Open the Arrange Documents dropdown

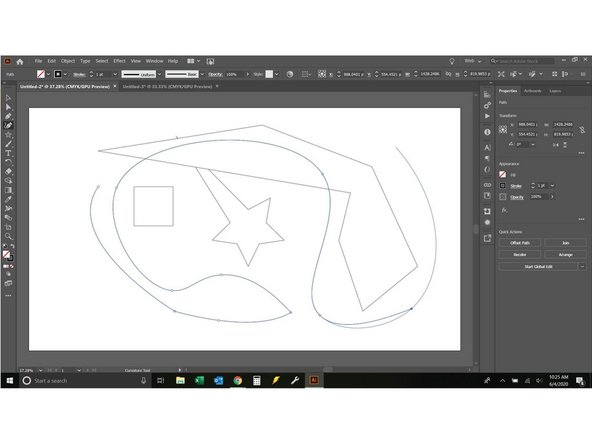point(194,61)
